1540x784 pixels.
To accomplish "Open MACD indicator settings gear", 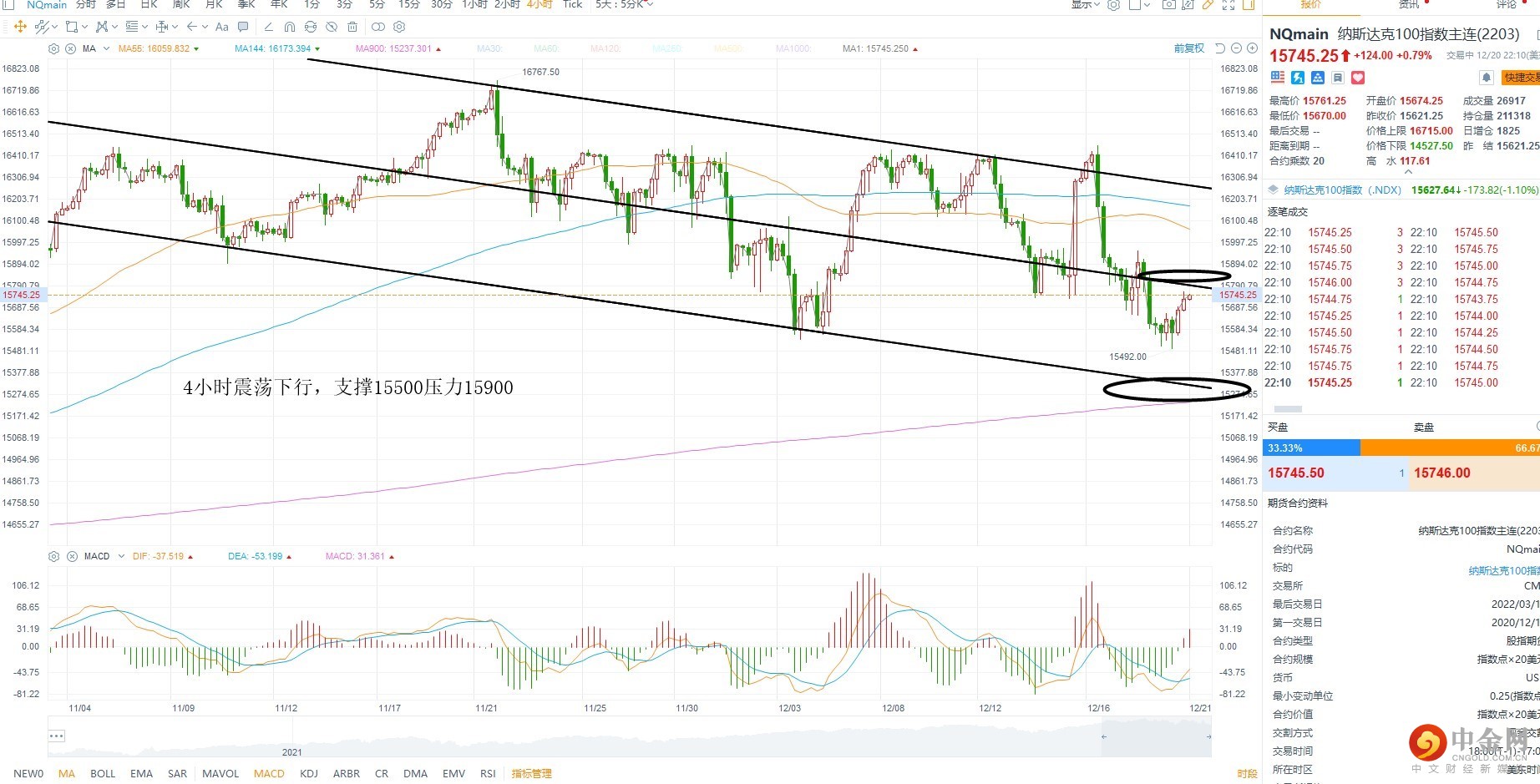I will [54, 556].
